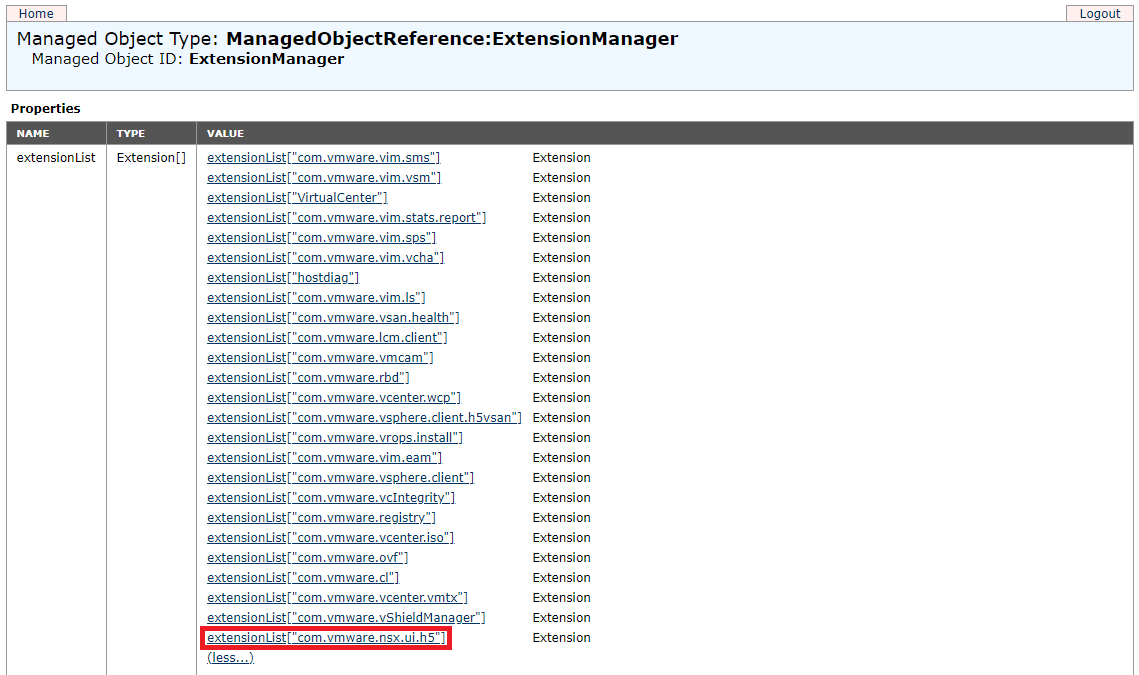
Task: Select Extension label beside com.vmware.vim.sms
Action: (x=562, y=158)
